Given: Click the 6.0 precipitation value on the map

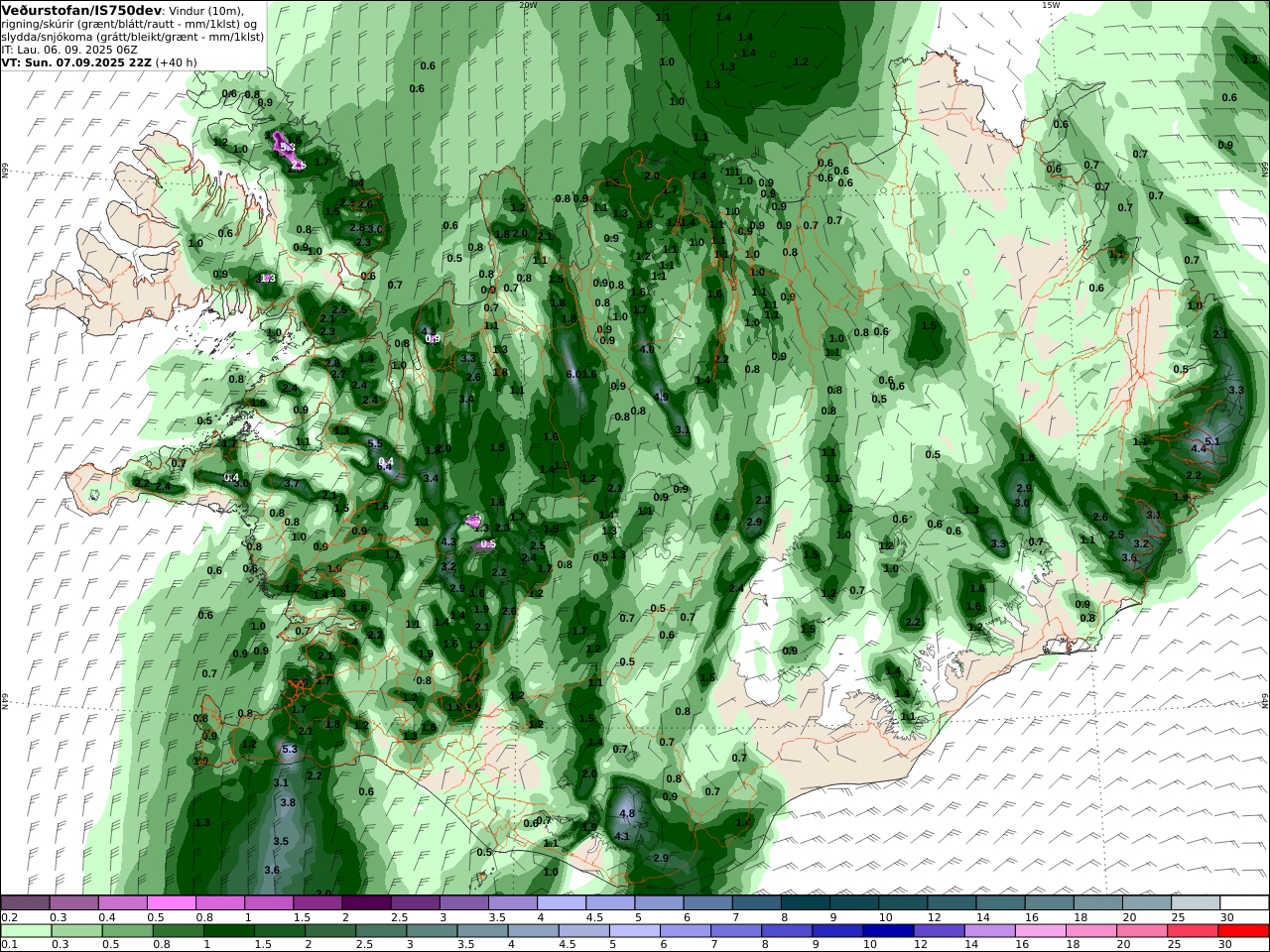Looking at the screenshot, I should pyautogui.click(x=573, y=374).
